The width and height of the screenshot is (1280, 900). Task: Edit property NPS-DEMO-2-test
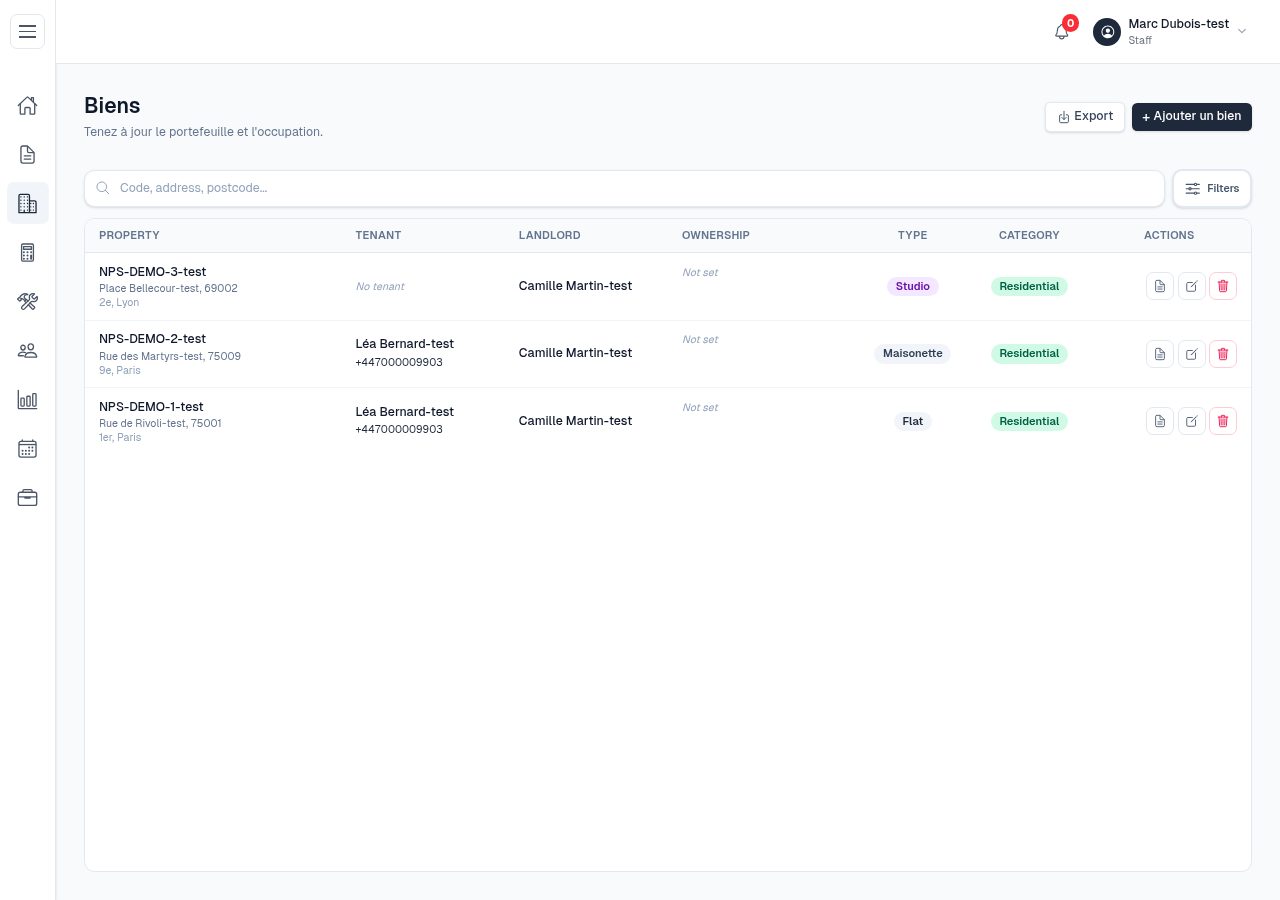[1191, 353]
